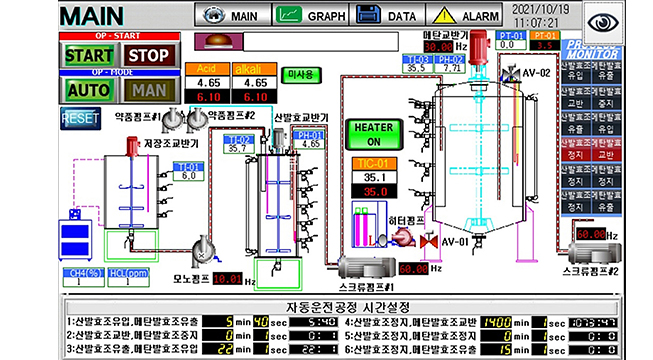Viewport: 653px width, 360px height.
Task: Click the START operation button
Action: [89, 55]
